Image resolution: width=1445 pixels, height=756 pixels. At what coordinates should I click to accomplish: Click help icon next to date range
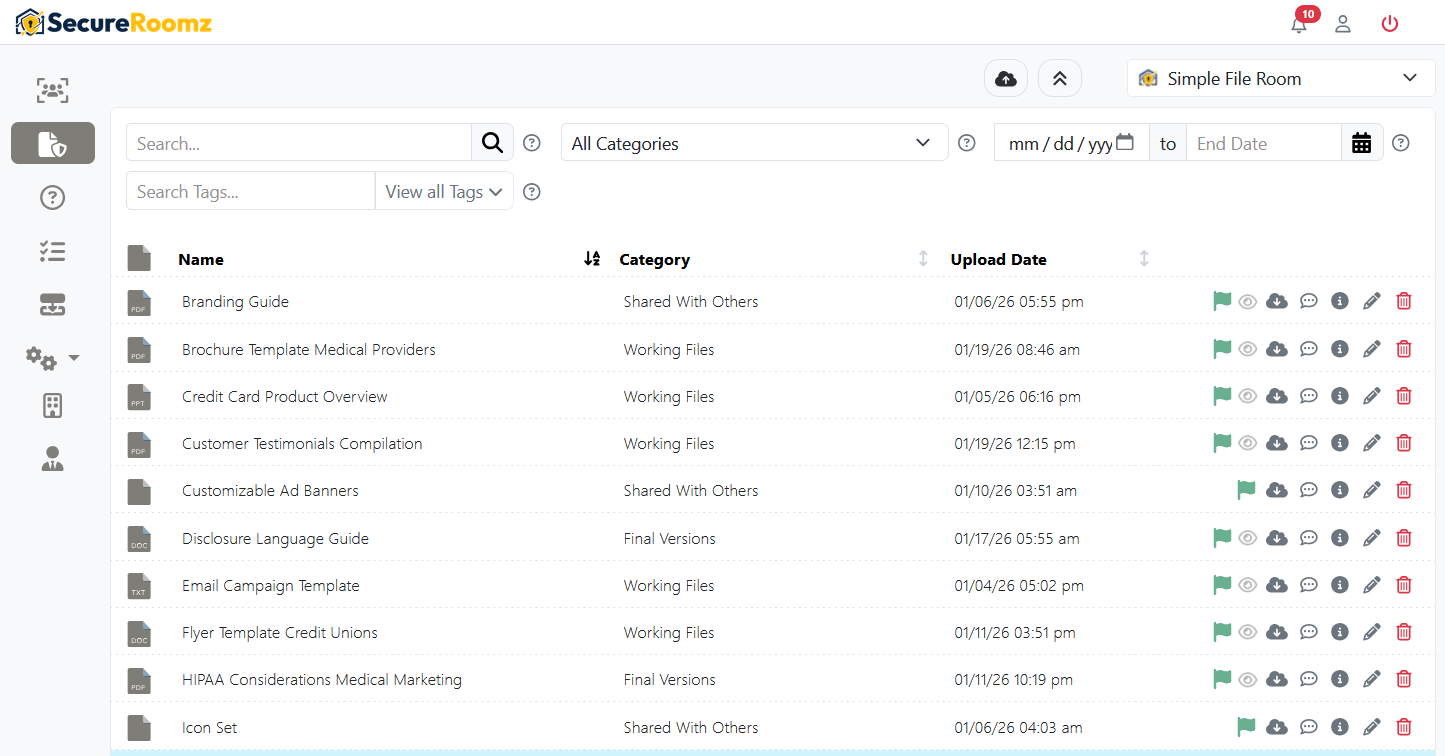point(1401,143)
